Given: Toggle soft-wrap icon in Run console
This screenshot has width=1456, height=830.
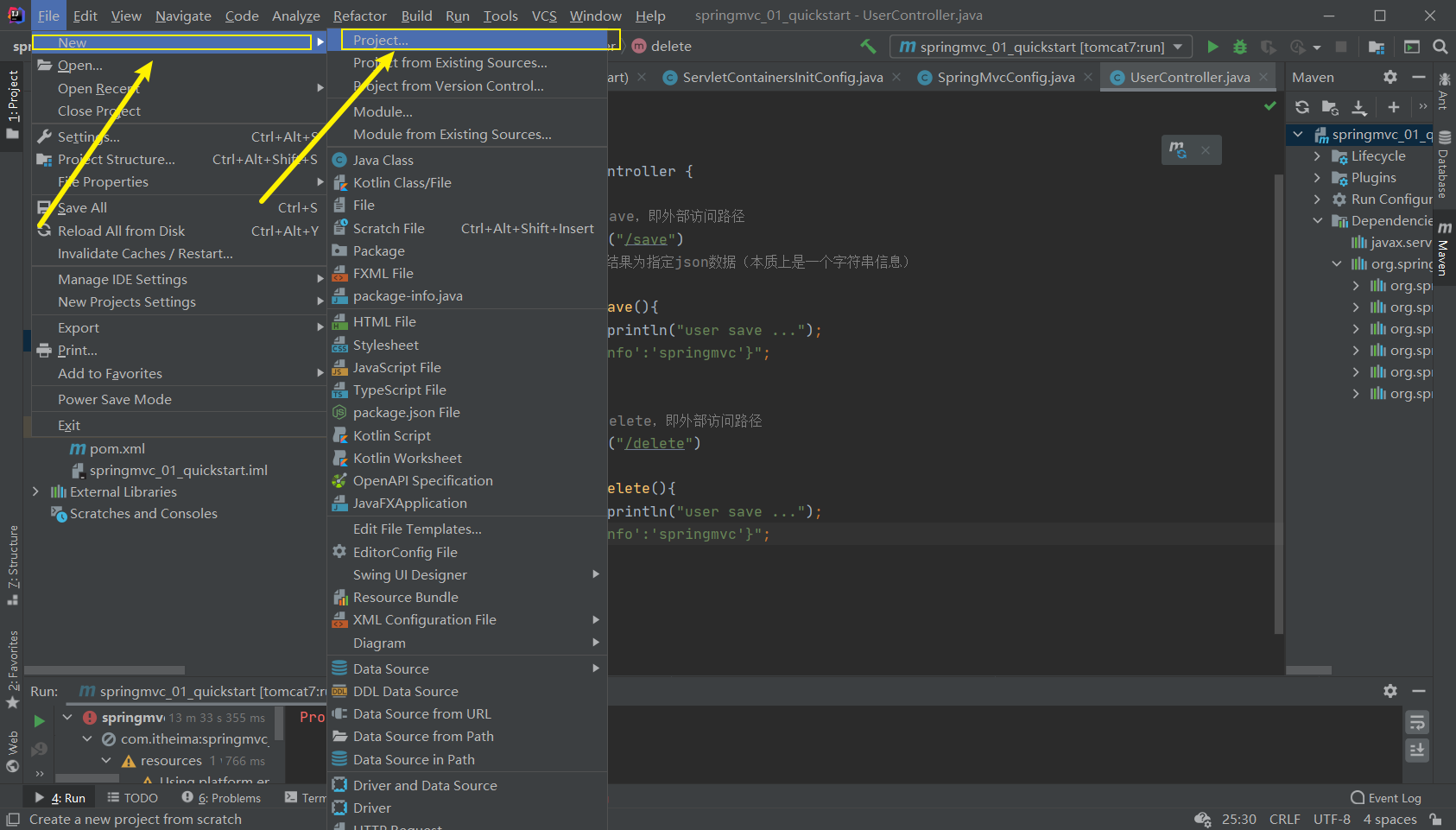Looking at the screenshot, I should click(1417, 722).
